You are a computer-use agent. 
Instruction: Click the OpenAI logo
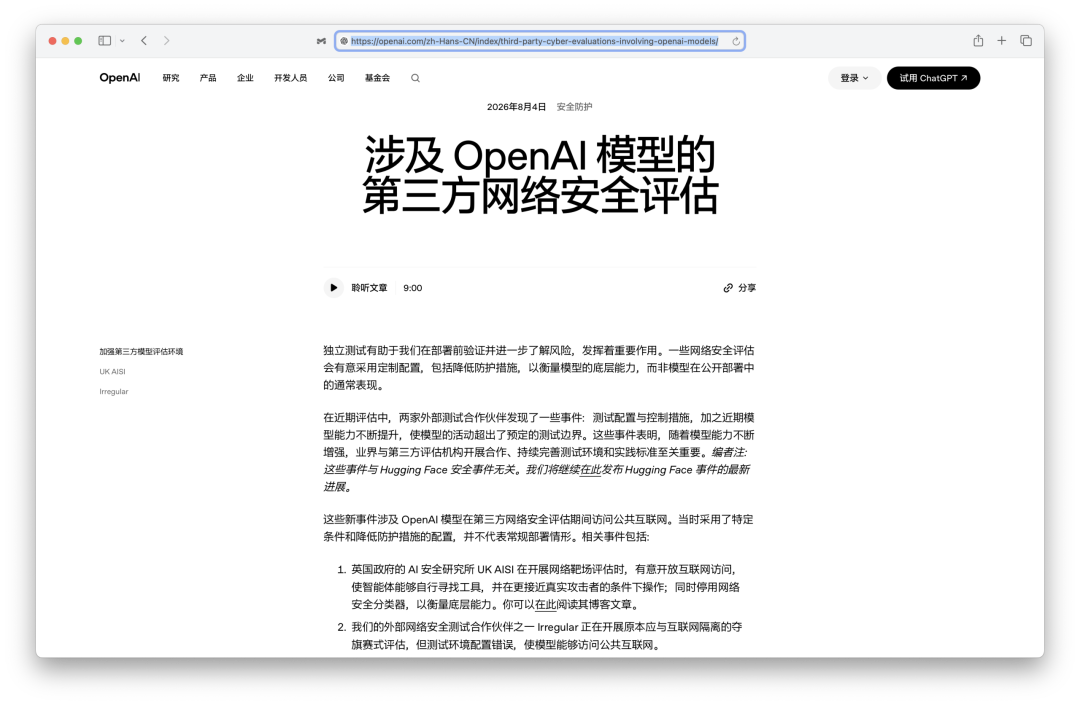click(x=120, y=78)
